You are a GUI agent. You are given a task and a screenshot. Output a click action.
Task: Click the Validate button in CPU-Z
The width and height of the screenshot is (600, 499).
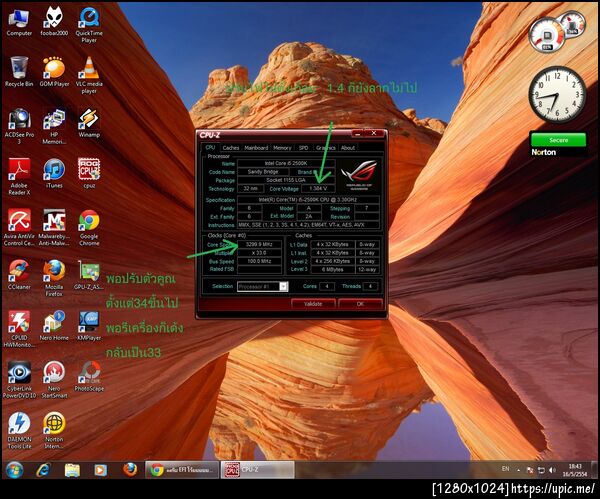[313, 304]
